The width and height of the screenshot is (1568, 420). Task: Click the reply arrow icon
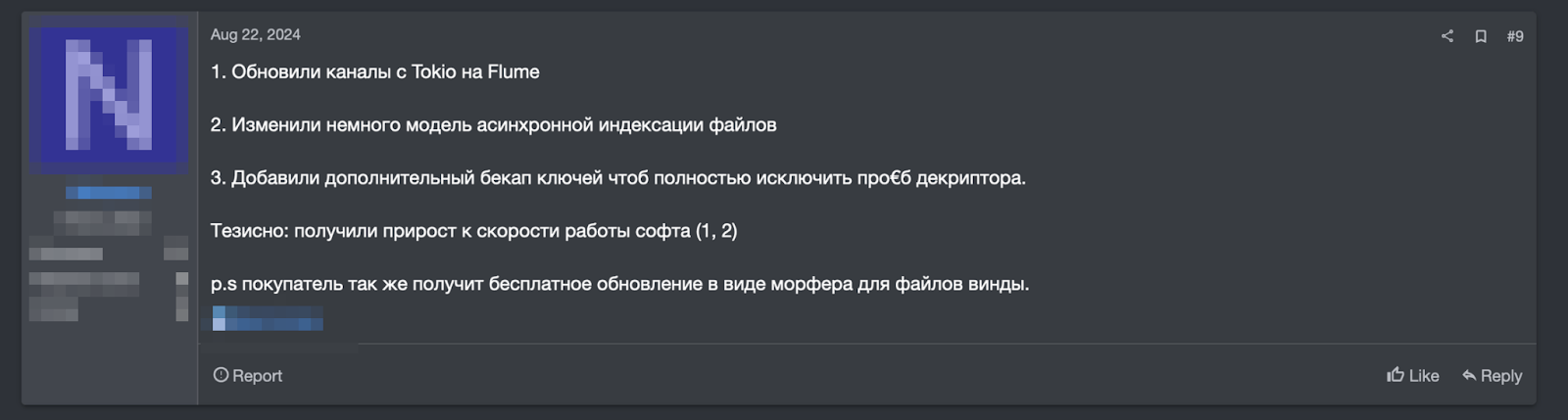tap(1469, 375)
